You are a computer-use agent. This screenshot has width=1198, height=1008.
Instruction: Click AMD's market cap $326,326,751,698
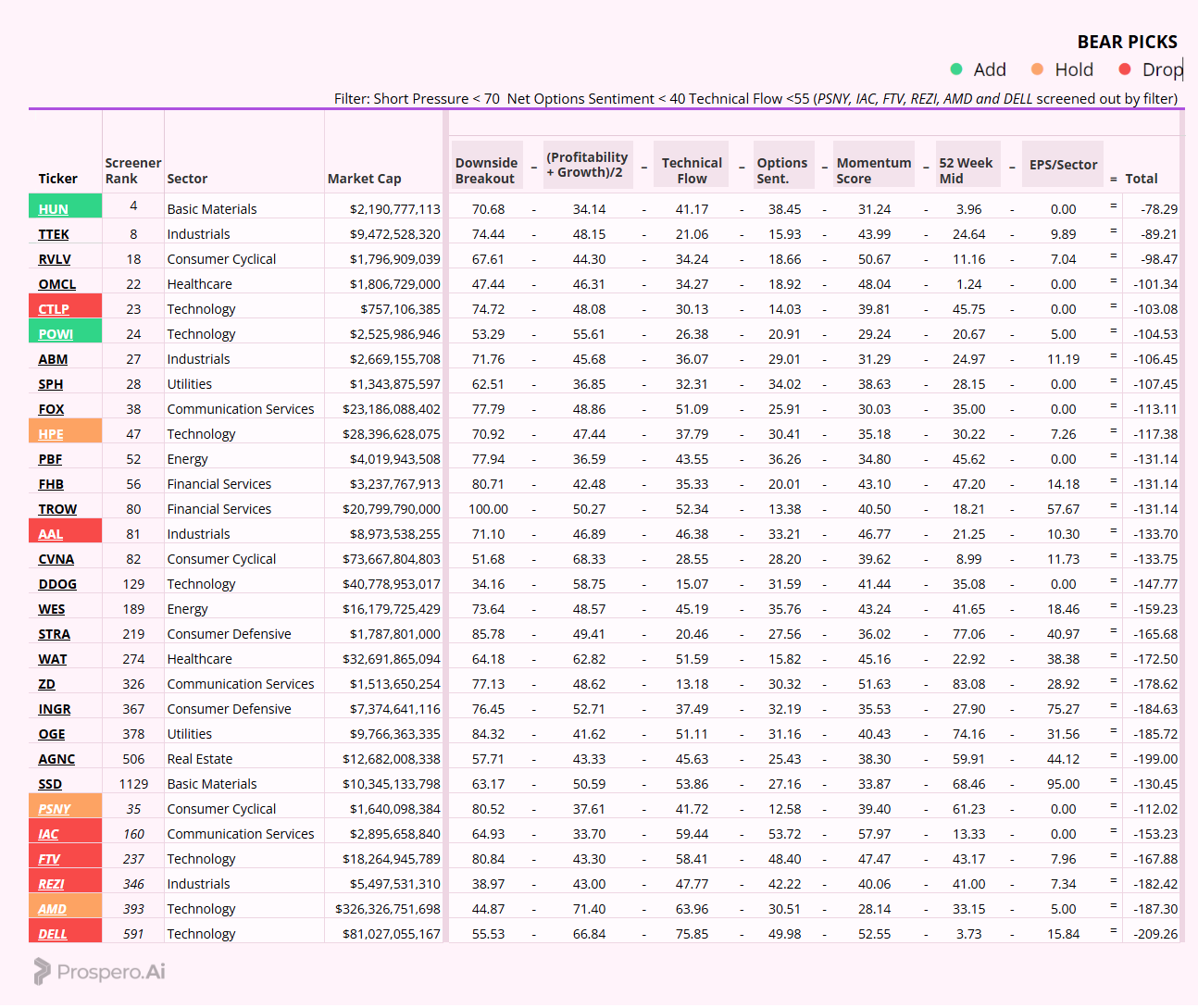pos(388,909)
